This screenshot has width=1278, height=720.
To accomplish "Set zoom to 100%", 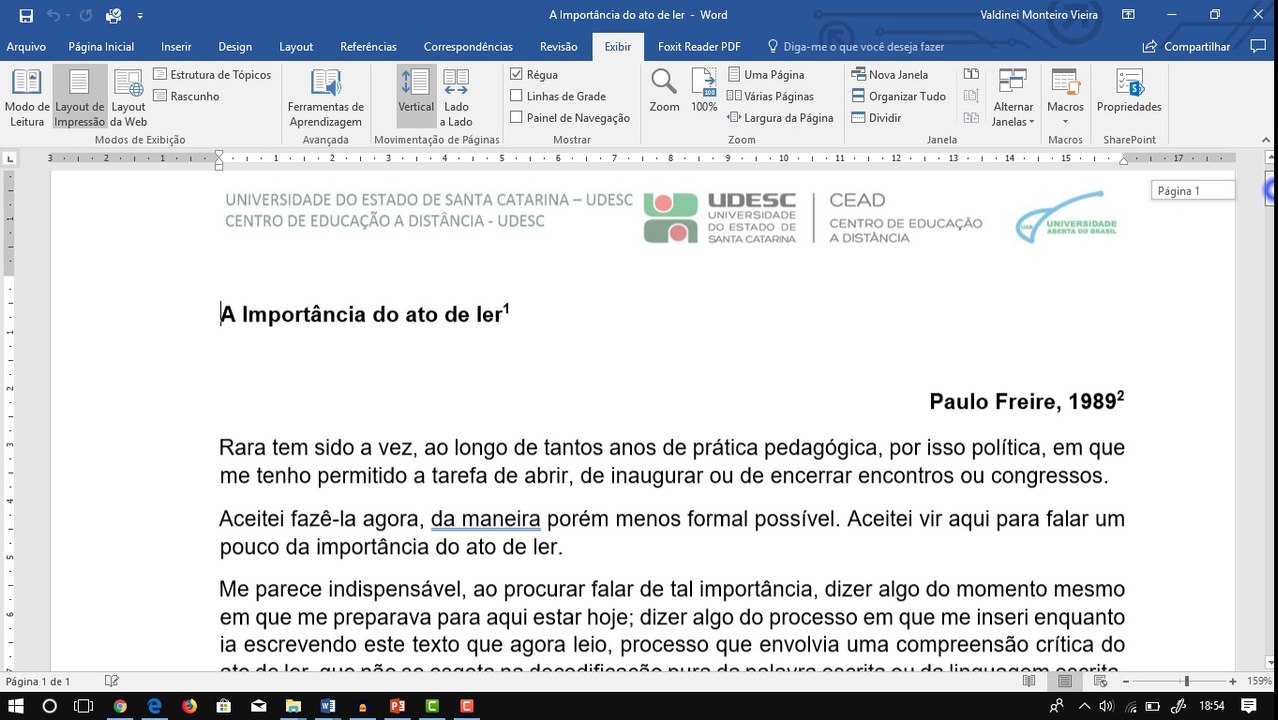I will click(704, 92).
